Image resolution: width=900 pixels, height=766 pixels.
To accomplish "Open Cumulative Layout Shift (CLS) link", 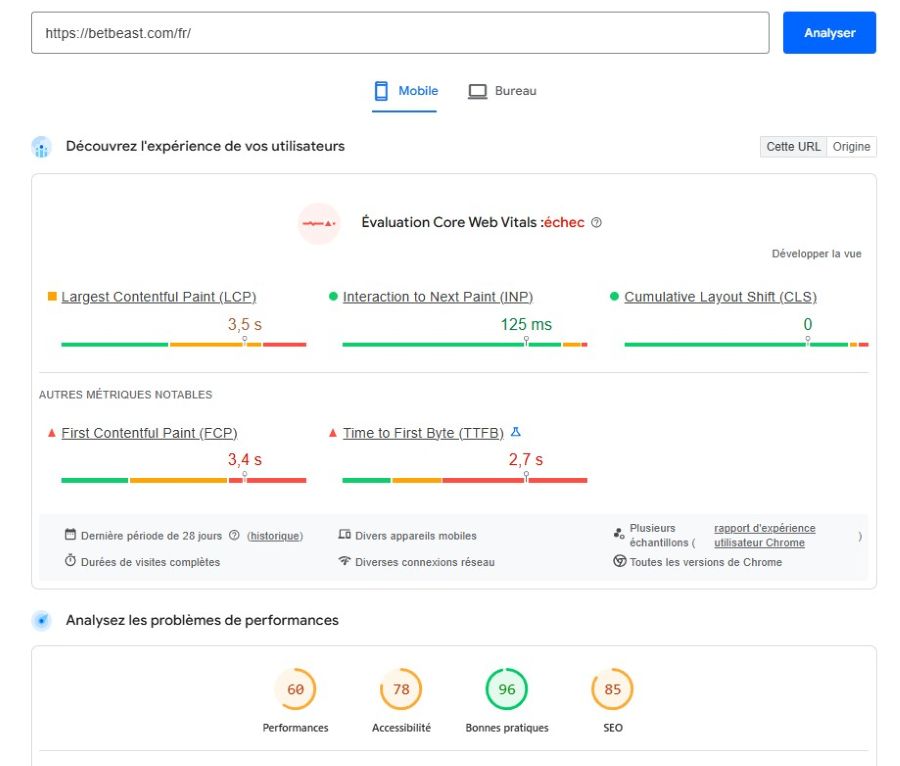I will click(720, 297).
